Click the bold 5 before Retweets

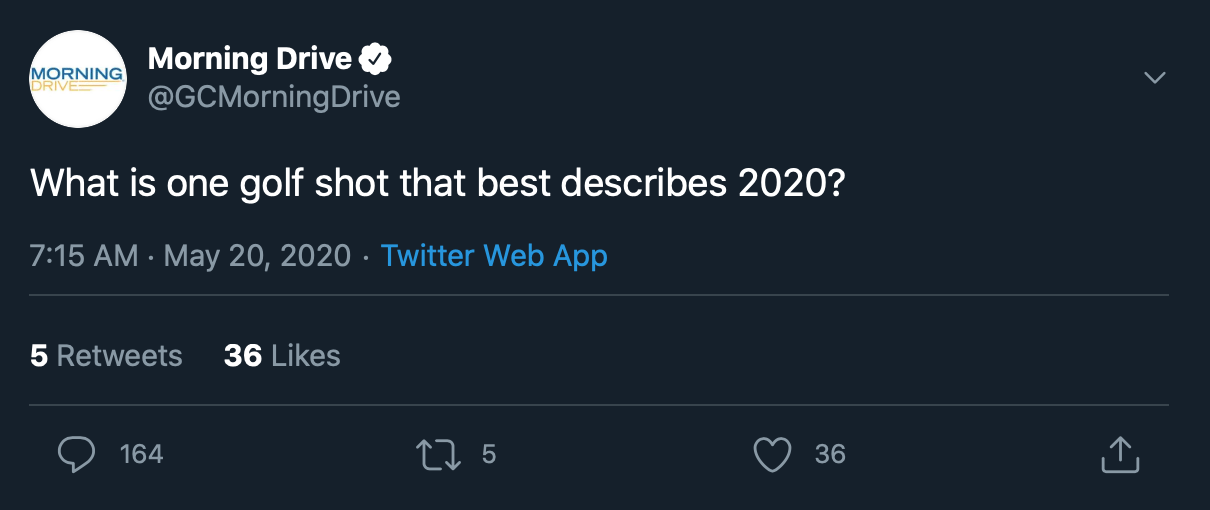pos(39,356)
